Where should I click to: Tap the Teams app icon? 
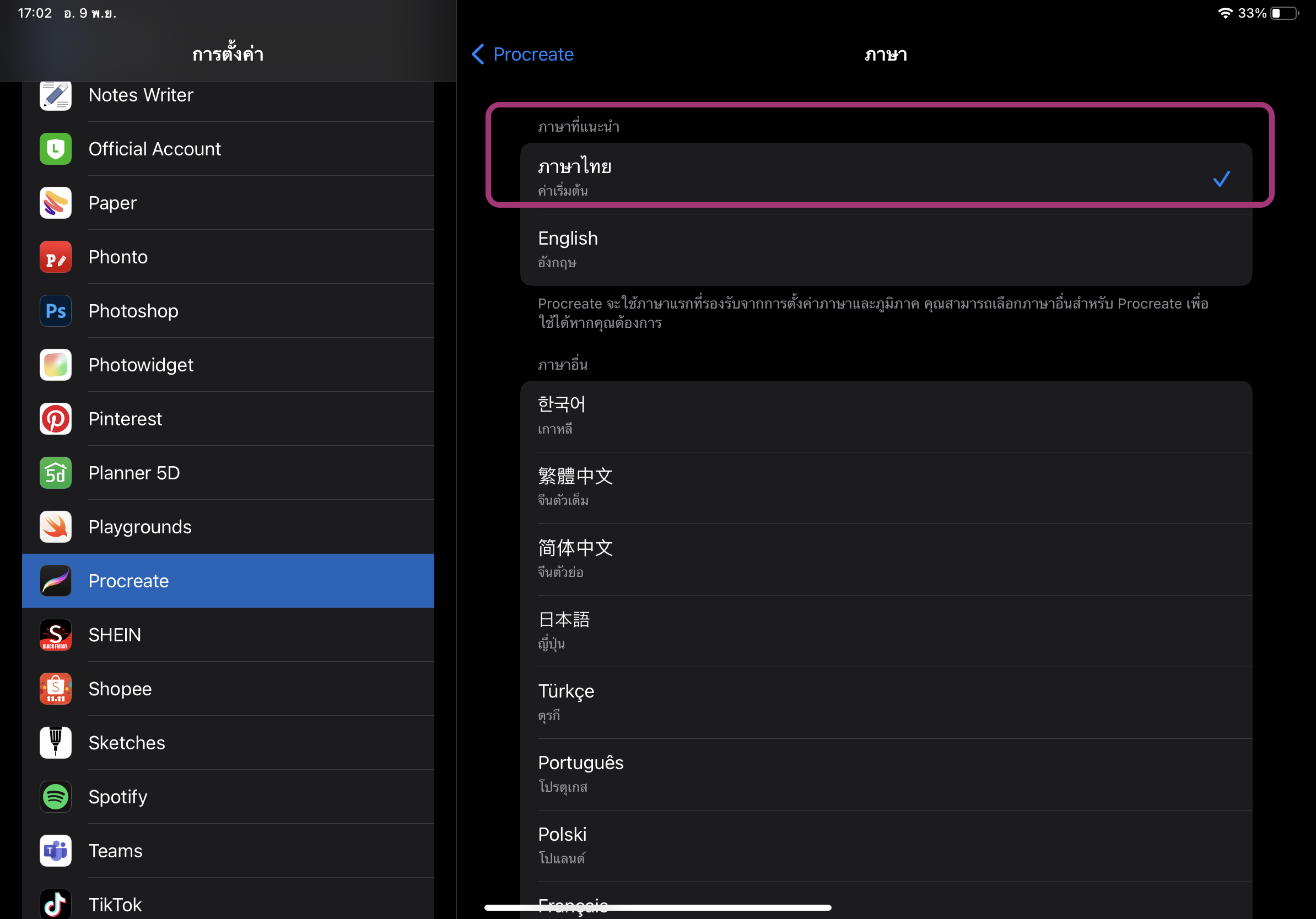(x=56, y=851)
